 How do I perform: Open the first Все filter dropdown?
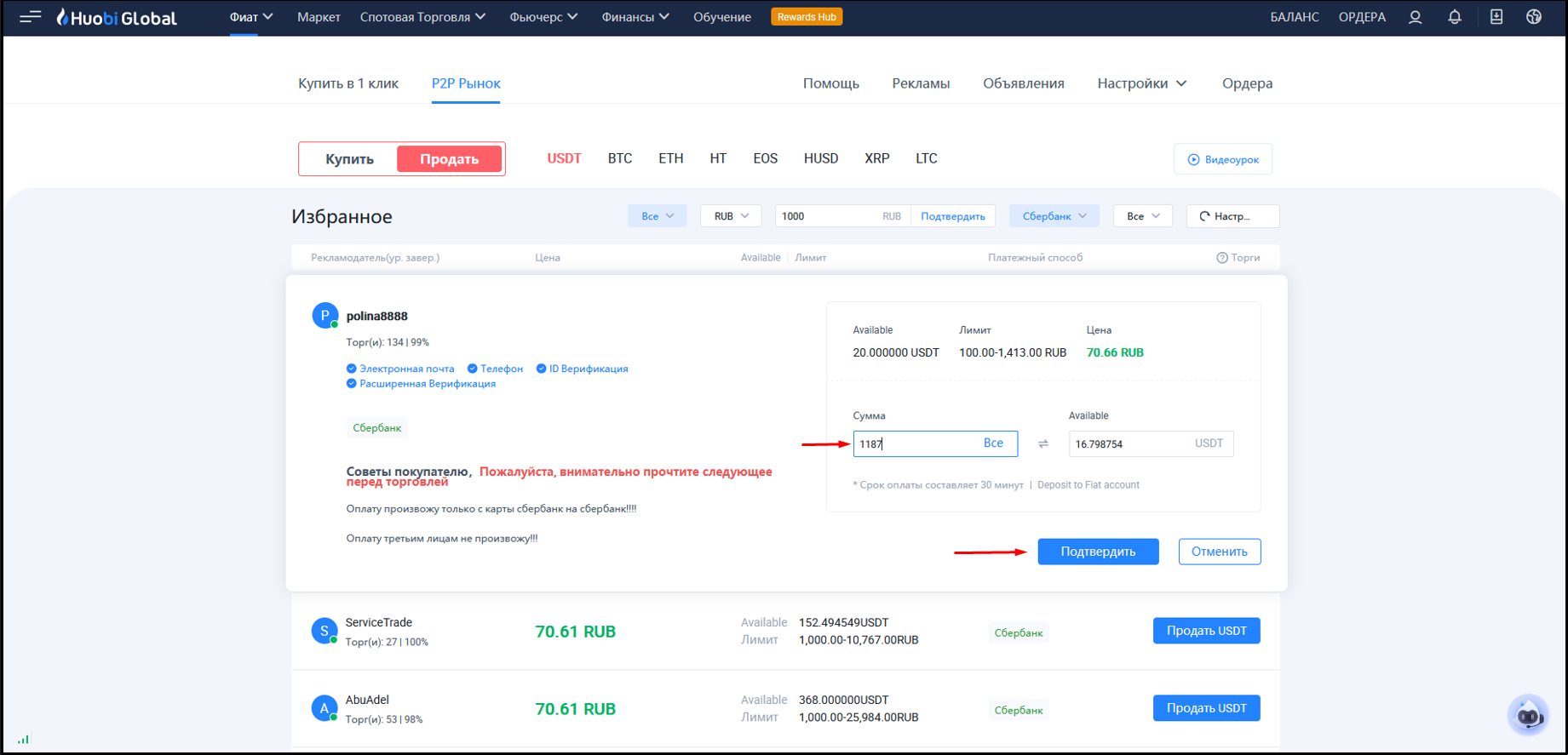click(x=658, y=216)
